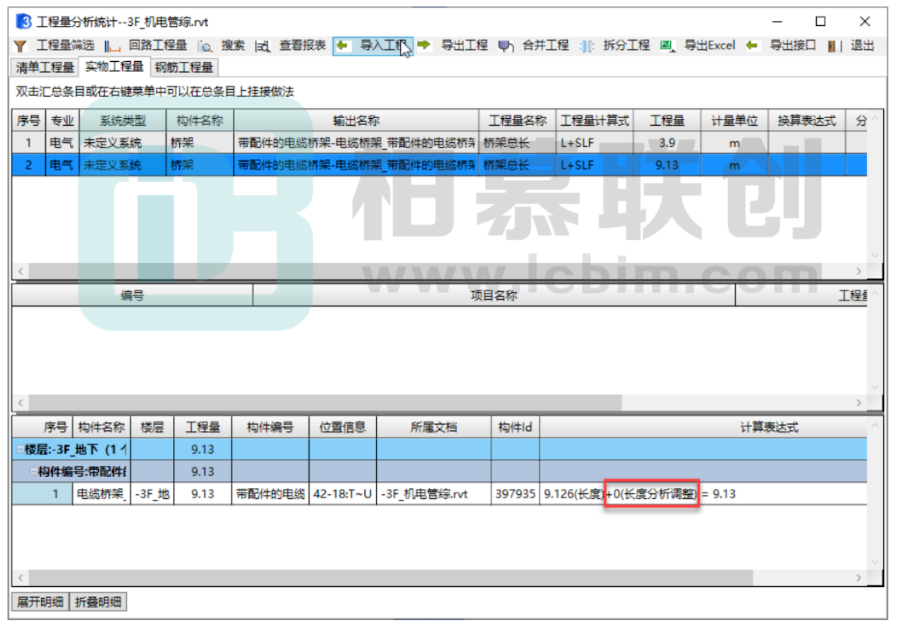Click the 拆分工程 icon

tap(587, 46)
